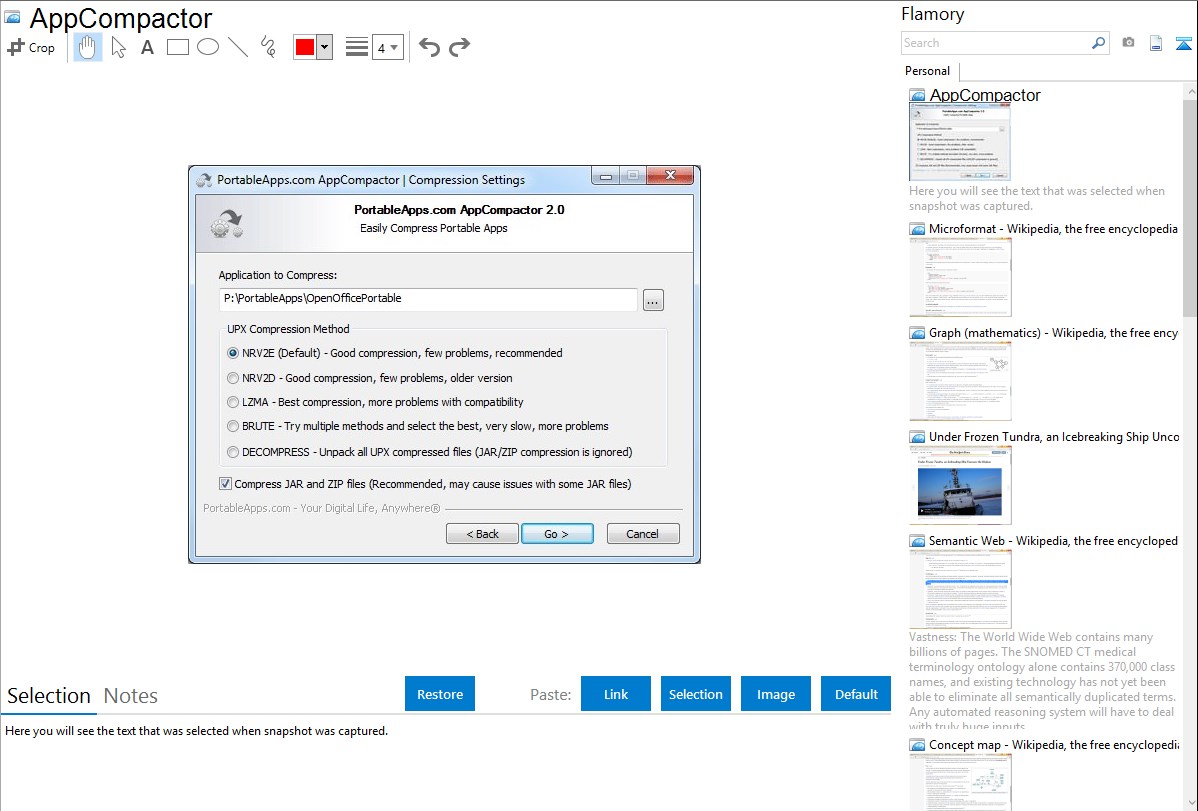Choose the text annotation tool
1198x811 pixels.
(147, 47)
